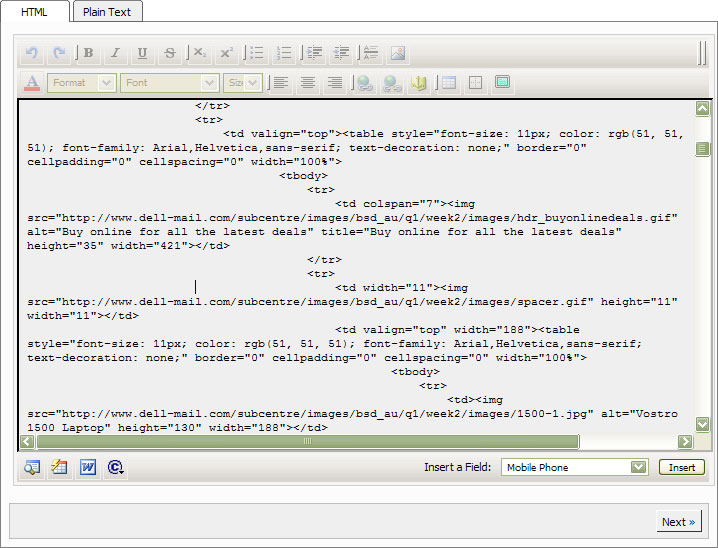718x548 pixels.
Task: Insert a numbered list
Action: pos(283,53)
